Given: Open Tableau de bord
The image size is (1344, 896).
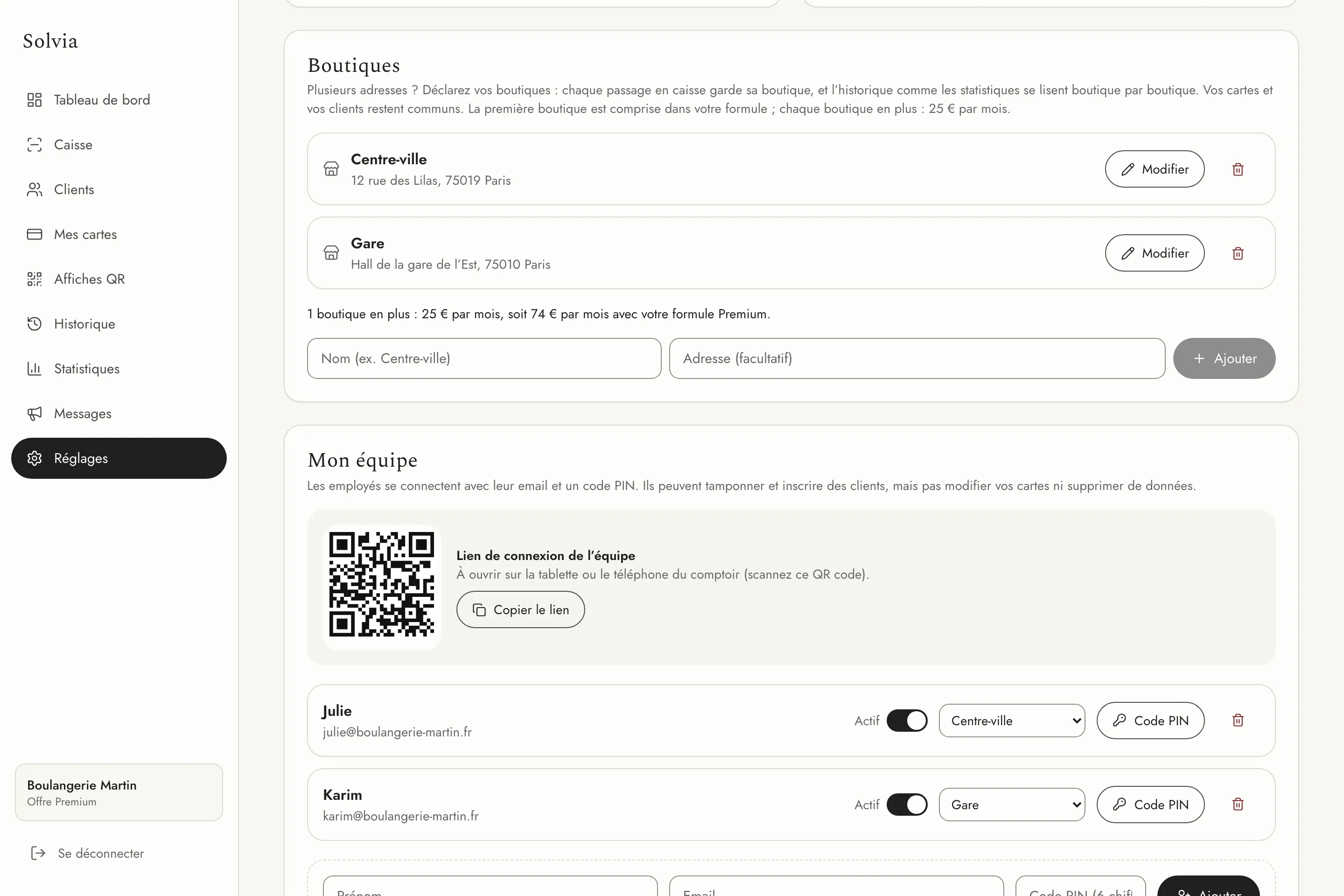Looking at the screenshot, I should [119, 100].
